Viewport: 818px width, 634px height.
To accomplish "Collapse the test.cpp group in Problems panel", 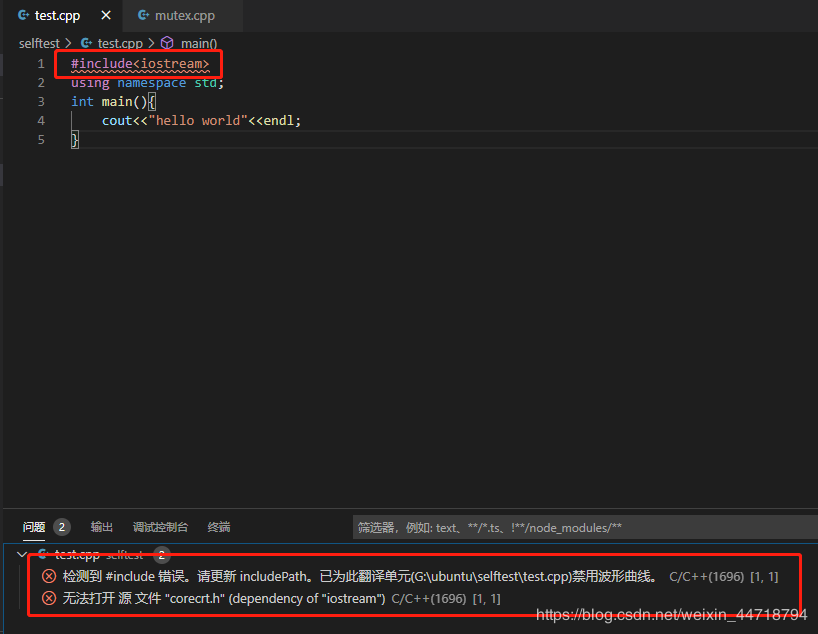I will click(21, 555).
